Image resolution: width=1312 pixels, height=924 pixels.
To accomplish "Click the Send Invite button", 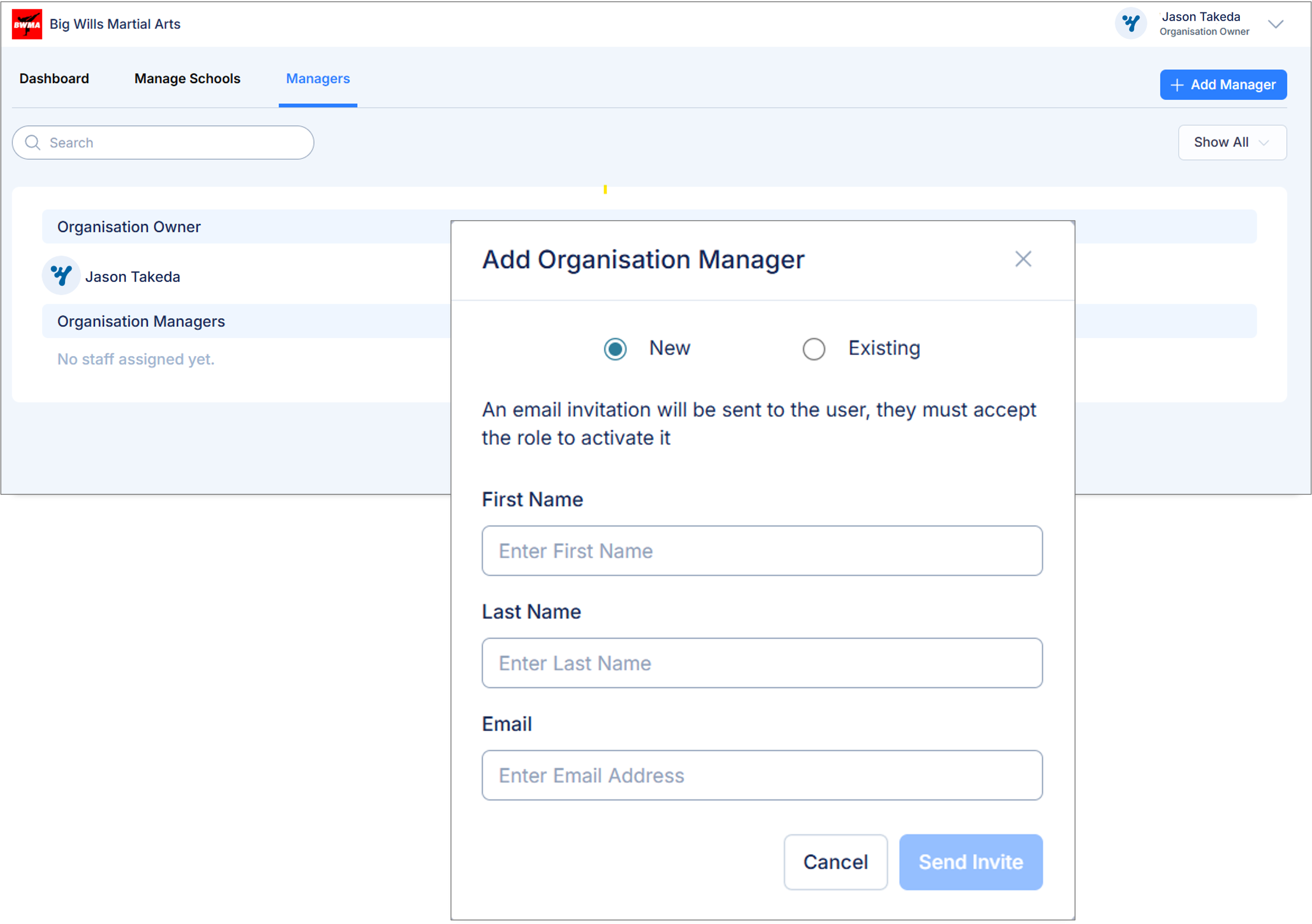I will point(970,862).
